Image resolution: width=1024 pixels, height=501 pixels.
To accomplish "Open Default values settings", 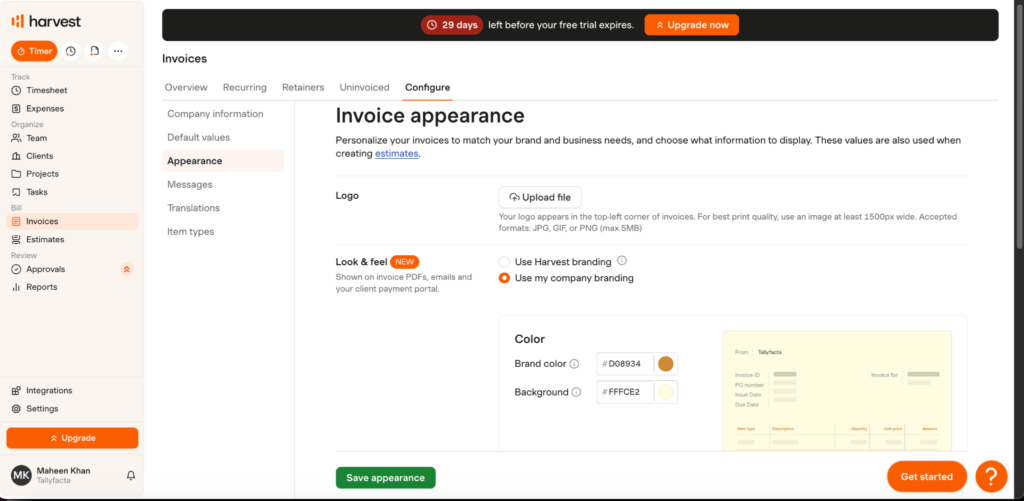I will (x=223, y=137).
